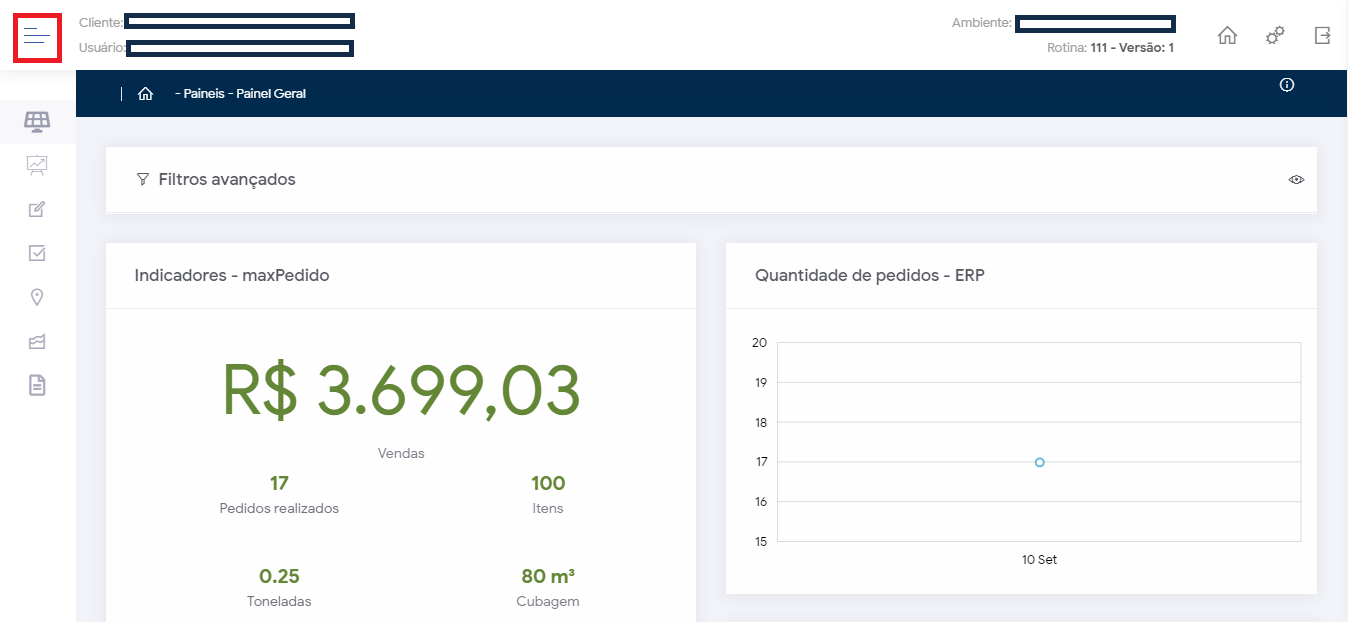Toggle filter visibility with the eye icon
This screenshot has width=1348, height=622.
coord(1296,180)
